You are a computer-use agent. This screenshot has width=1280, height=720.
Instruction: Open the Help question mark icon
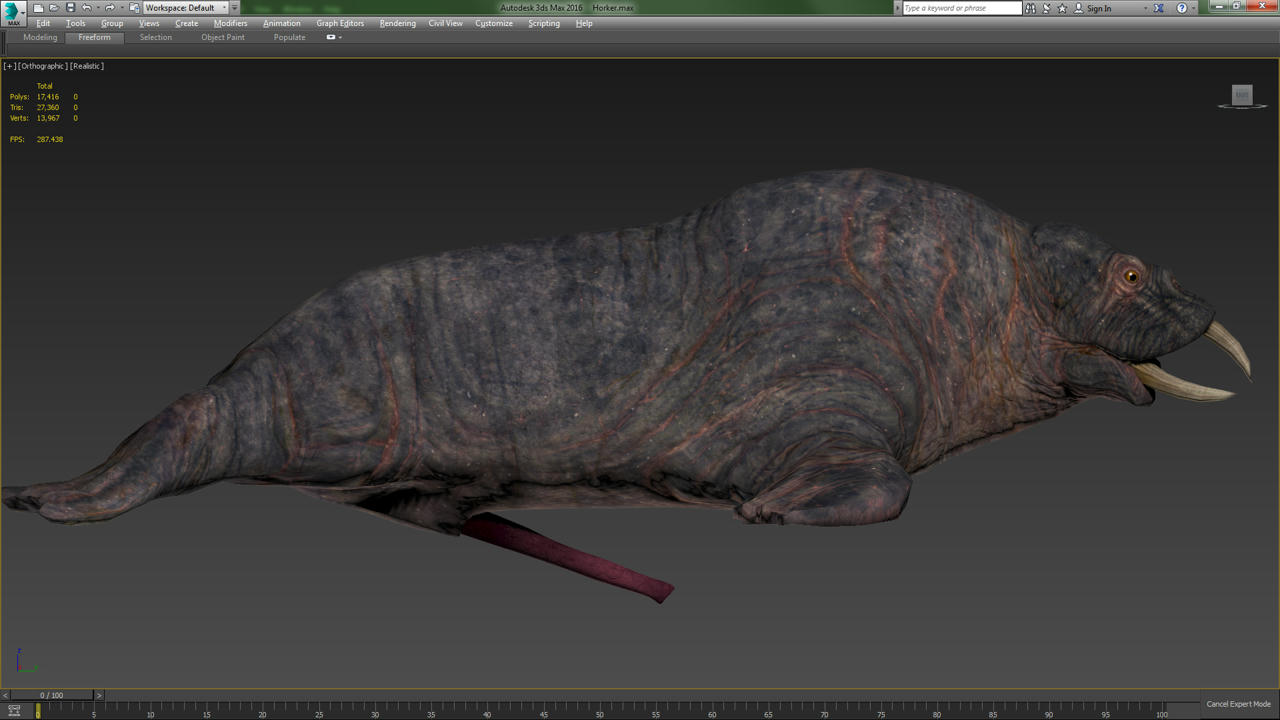[x=1181, y=8]
